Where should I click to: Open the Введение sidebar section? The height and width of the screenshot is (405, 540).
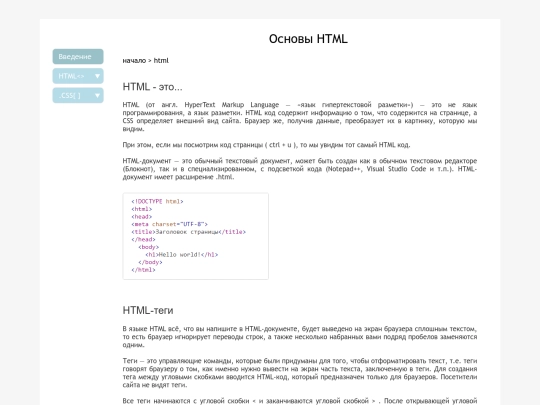pyautogui.click(x=78, y=56)
